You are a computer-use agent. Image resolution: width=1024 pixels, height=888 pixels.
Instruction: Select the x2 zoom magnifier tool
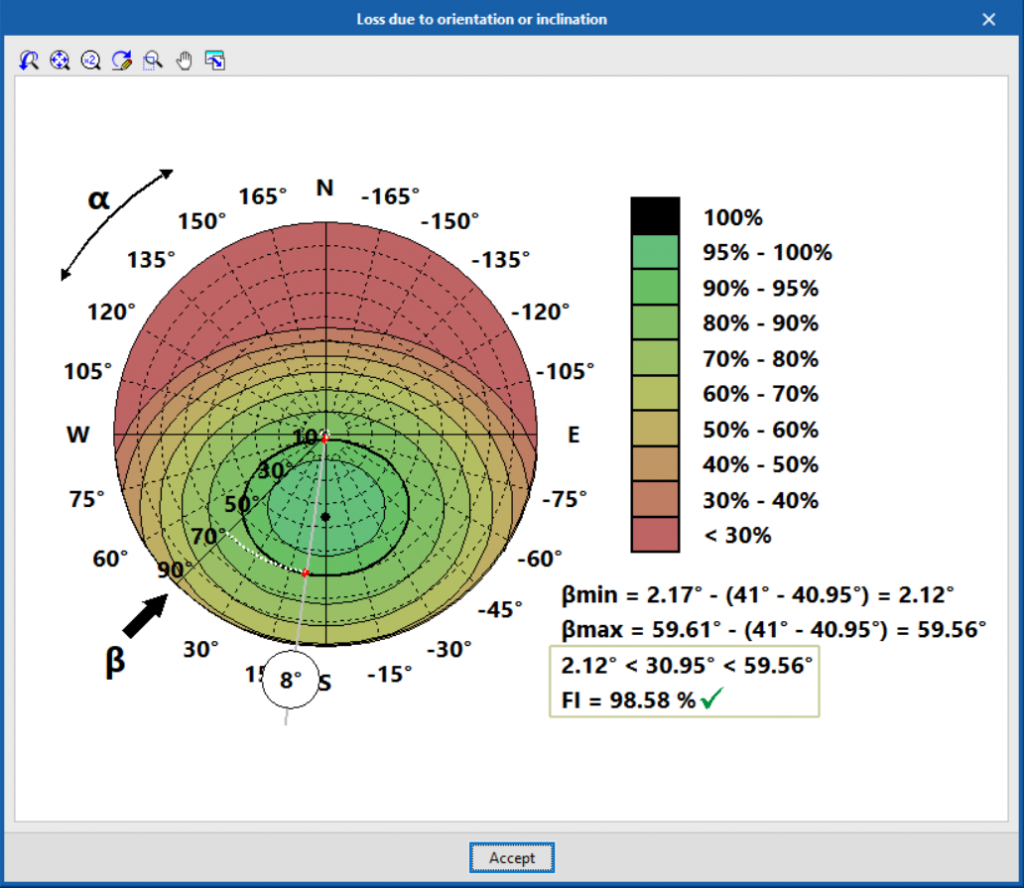pos(91,61)
